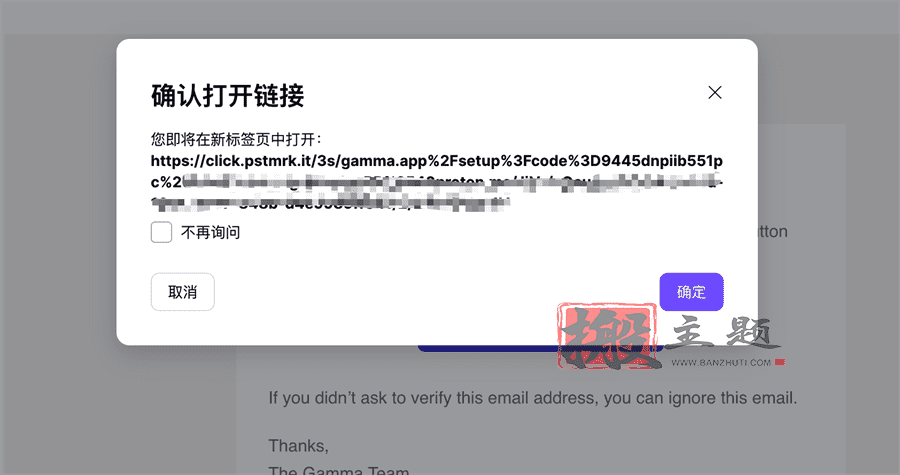Click the click.pstmrk.it URL text
The image size is (900, 475).
tap(437, 182)
